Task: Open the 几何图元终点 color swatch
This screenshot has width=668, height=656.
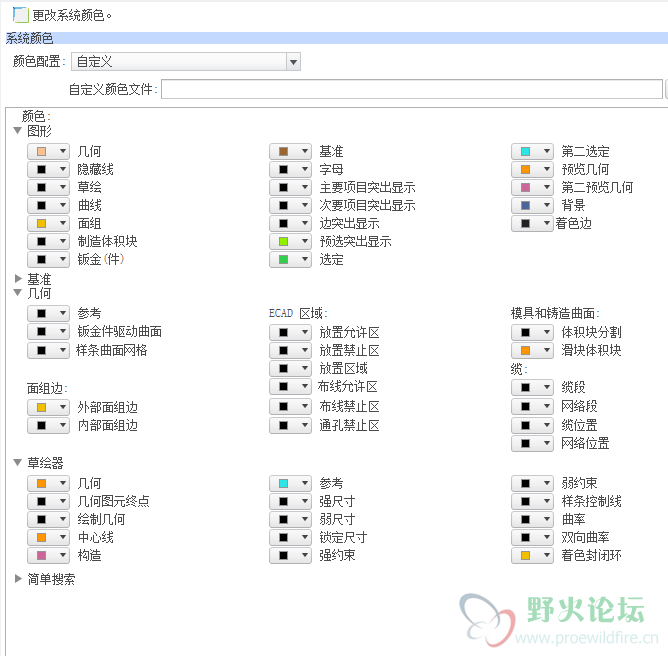Action: pyautogui.click(x=49, y=501)
